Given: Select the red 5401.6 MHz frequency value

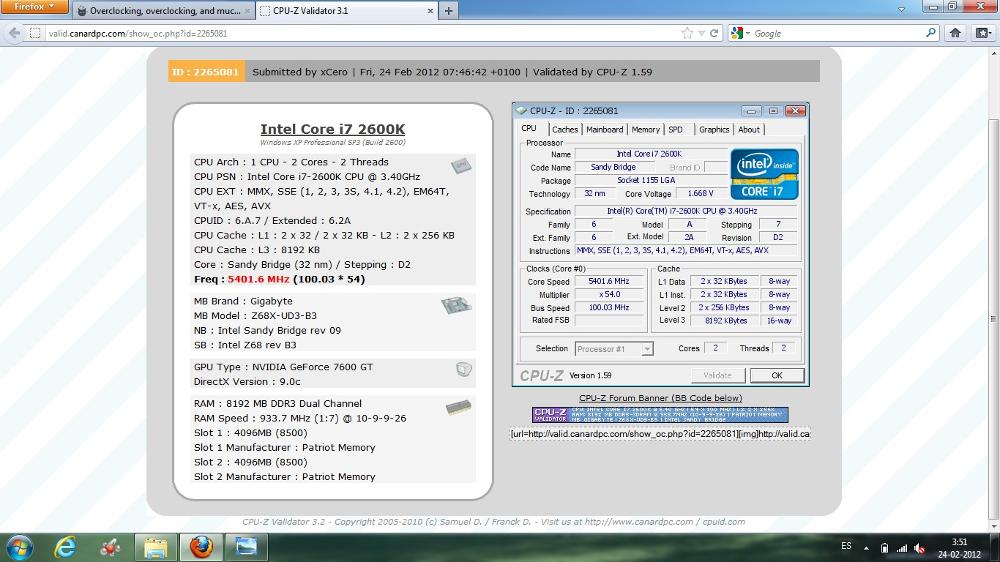Looking at the screenshot, I should pyautogui.click(x=258, y=279).
